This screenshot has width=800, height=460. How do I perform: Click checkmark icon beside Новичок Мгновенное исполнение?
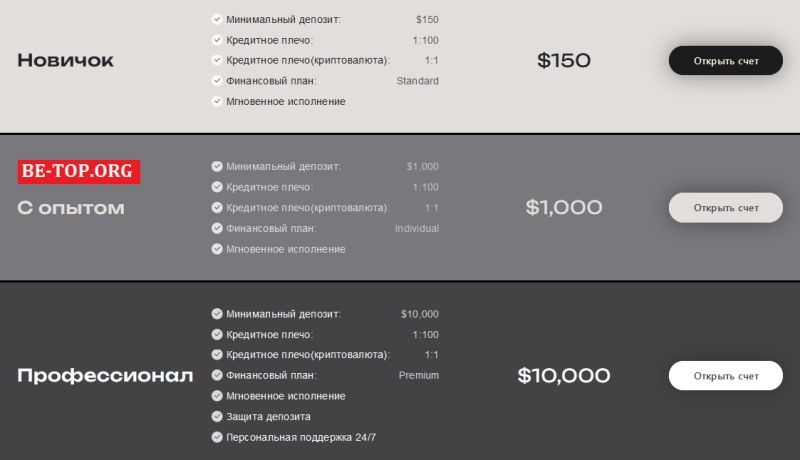coord(217,101)
